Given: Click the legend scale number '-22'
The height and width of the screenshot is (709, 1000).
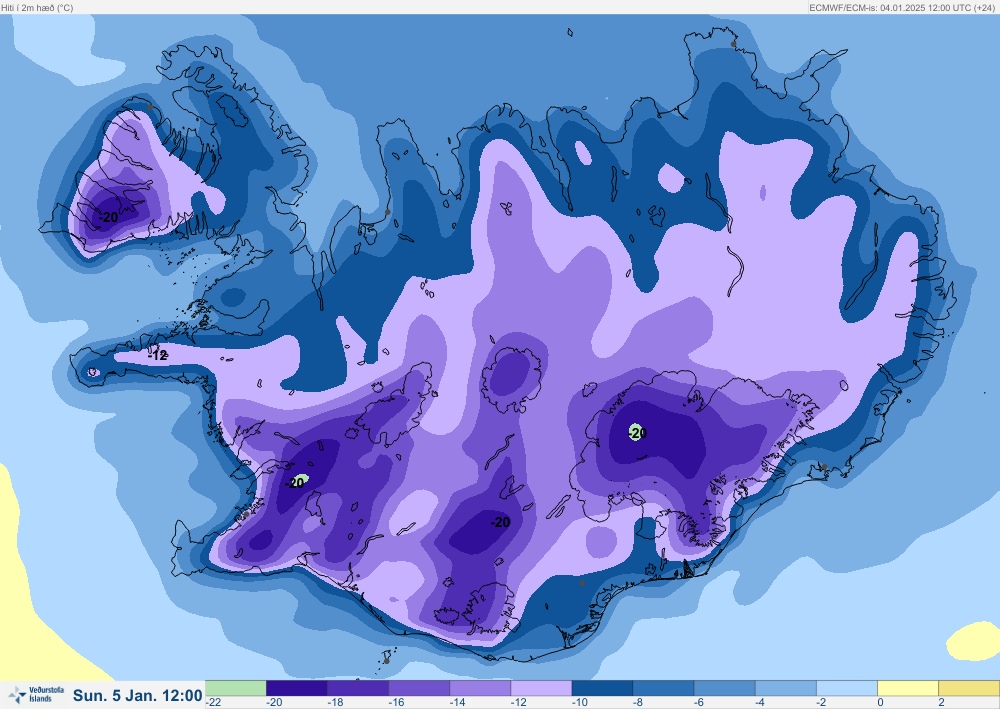Looking at the screenshot, I should (x=213, y=703).
